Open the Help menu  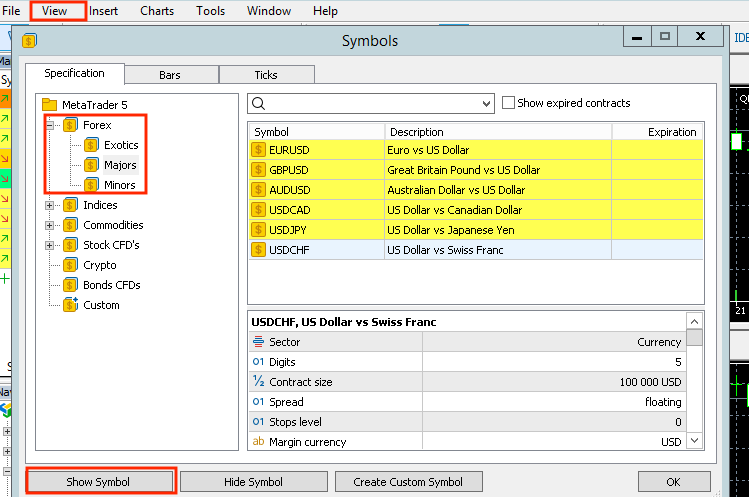tap(325, 11)
